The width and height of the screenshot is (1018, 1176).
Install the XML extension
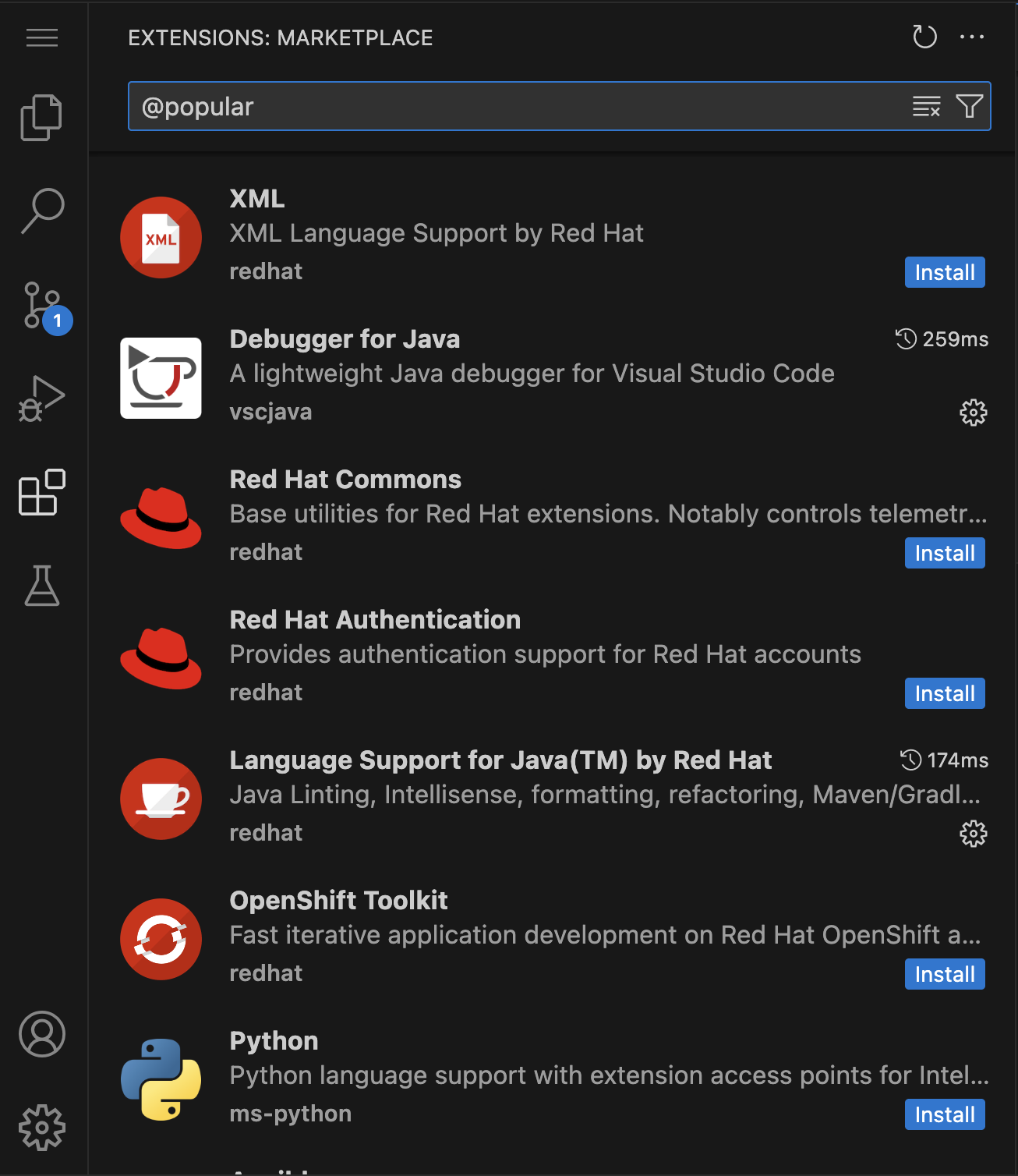tap(945, 272)
